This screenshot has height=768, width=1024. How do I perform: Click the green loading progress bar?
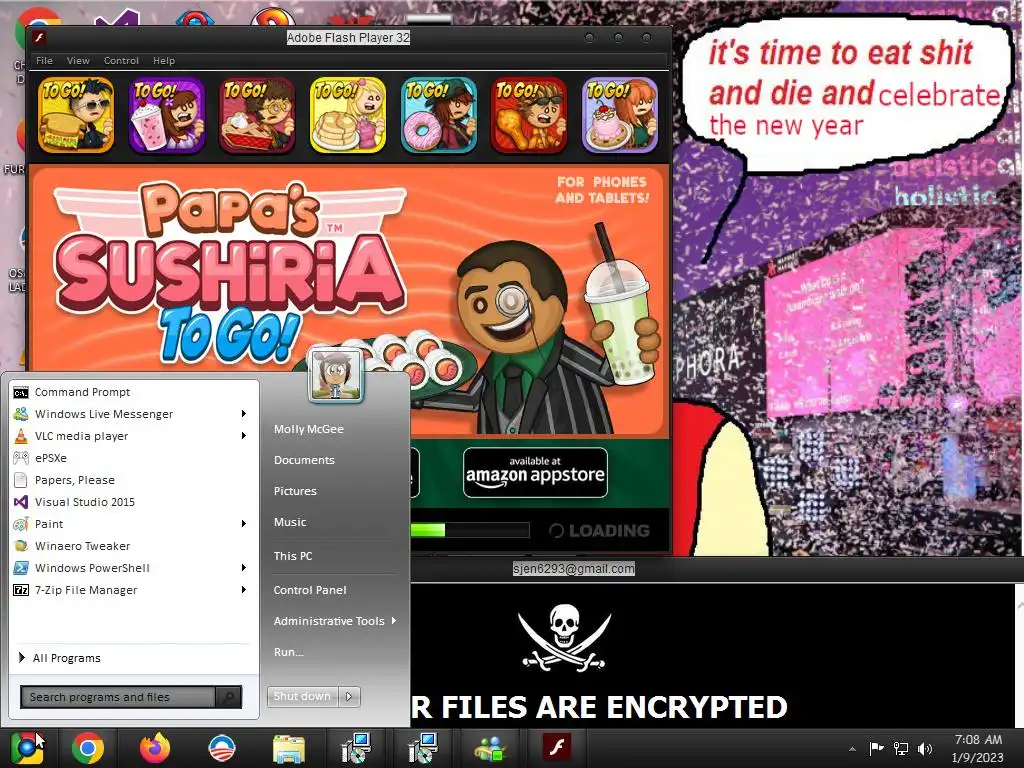pyautogui.click(x=428, y=530)
